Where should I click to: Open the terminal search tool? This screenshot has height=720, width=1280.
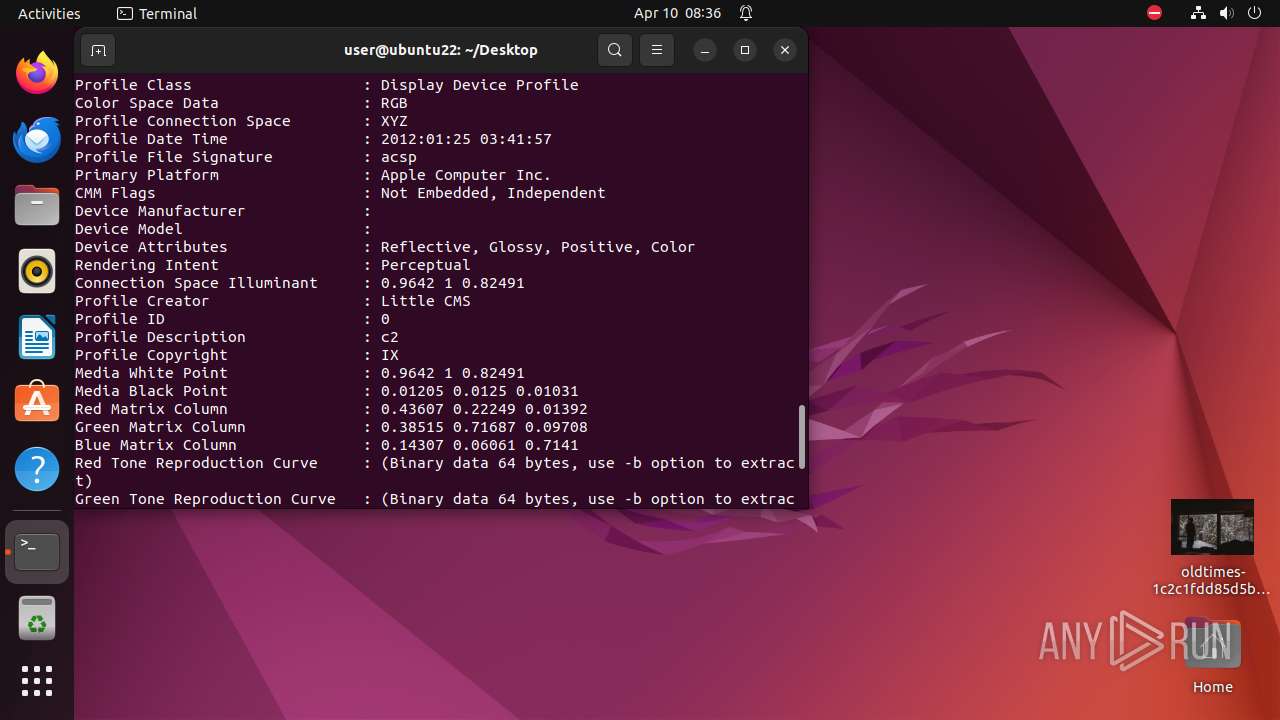pos(615,50)
